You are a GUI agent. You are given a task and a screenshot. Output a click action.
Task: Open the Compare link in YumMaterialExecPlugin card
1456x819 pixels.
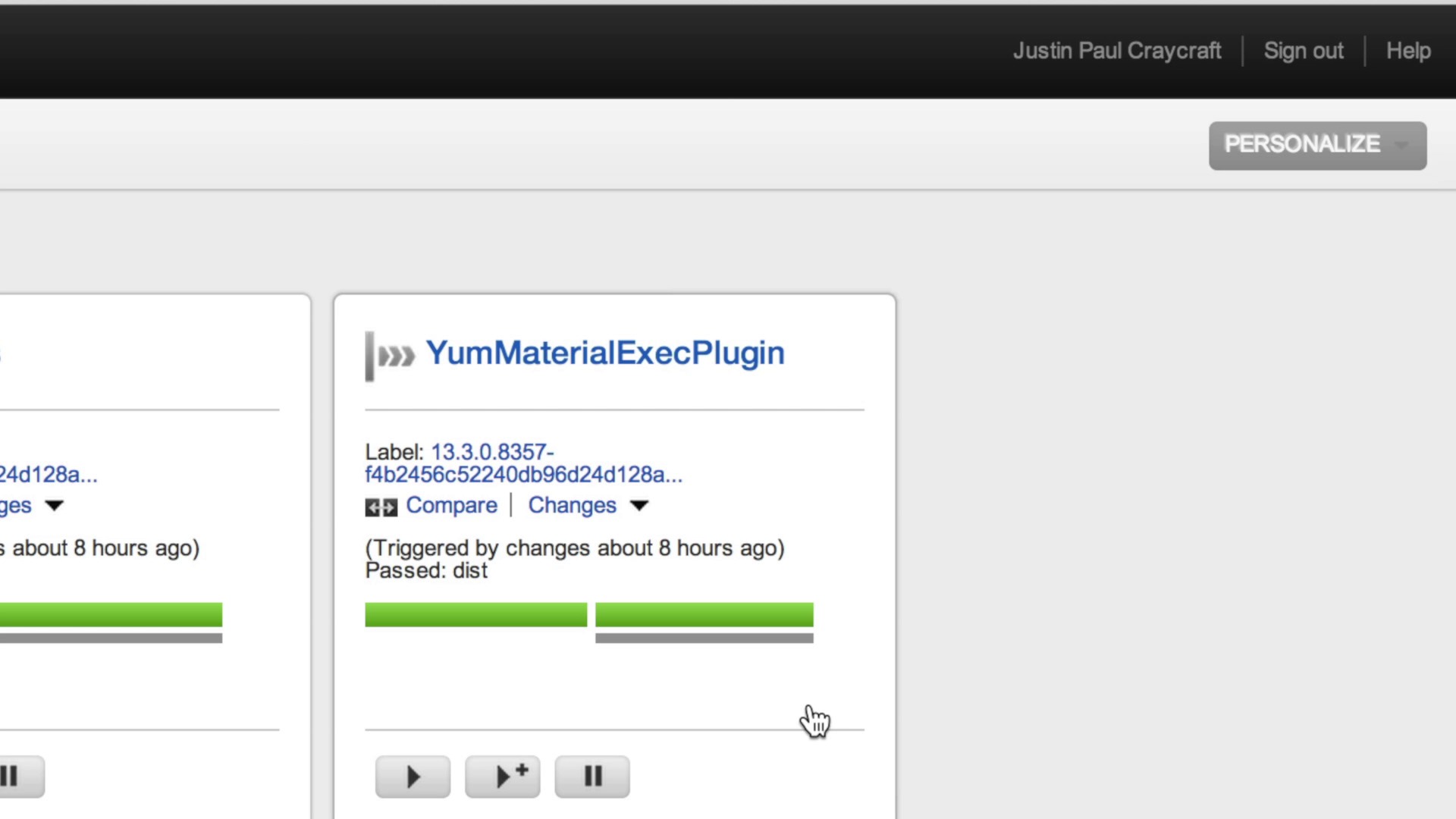(x=451, y=505)
